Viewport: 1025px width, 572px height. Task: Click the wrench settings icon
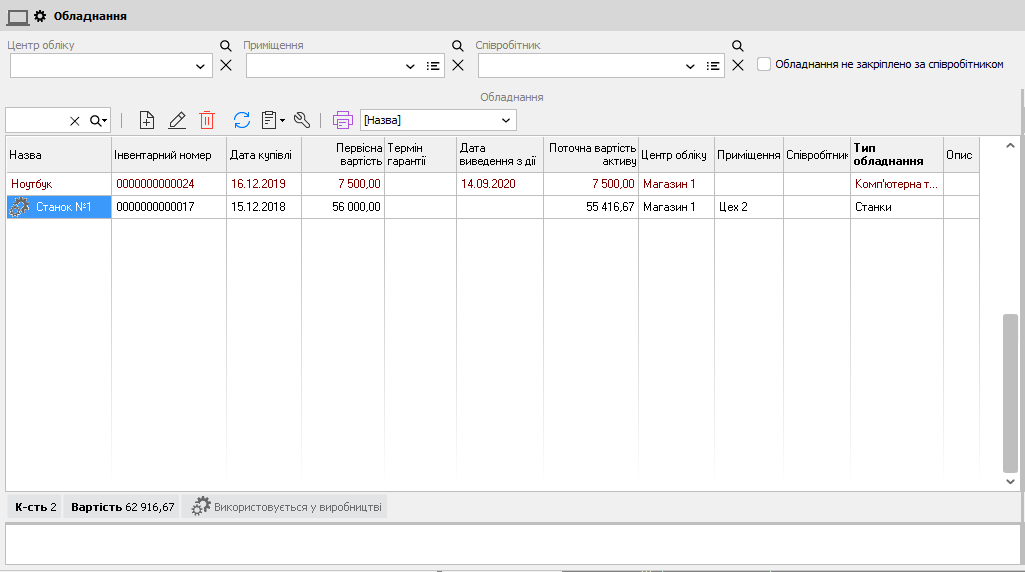point(302,120)
